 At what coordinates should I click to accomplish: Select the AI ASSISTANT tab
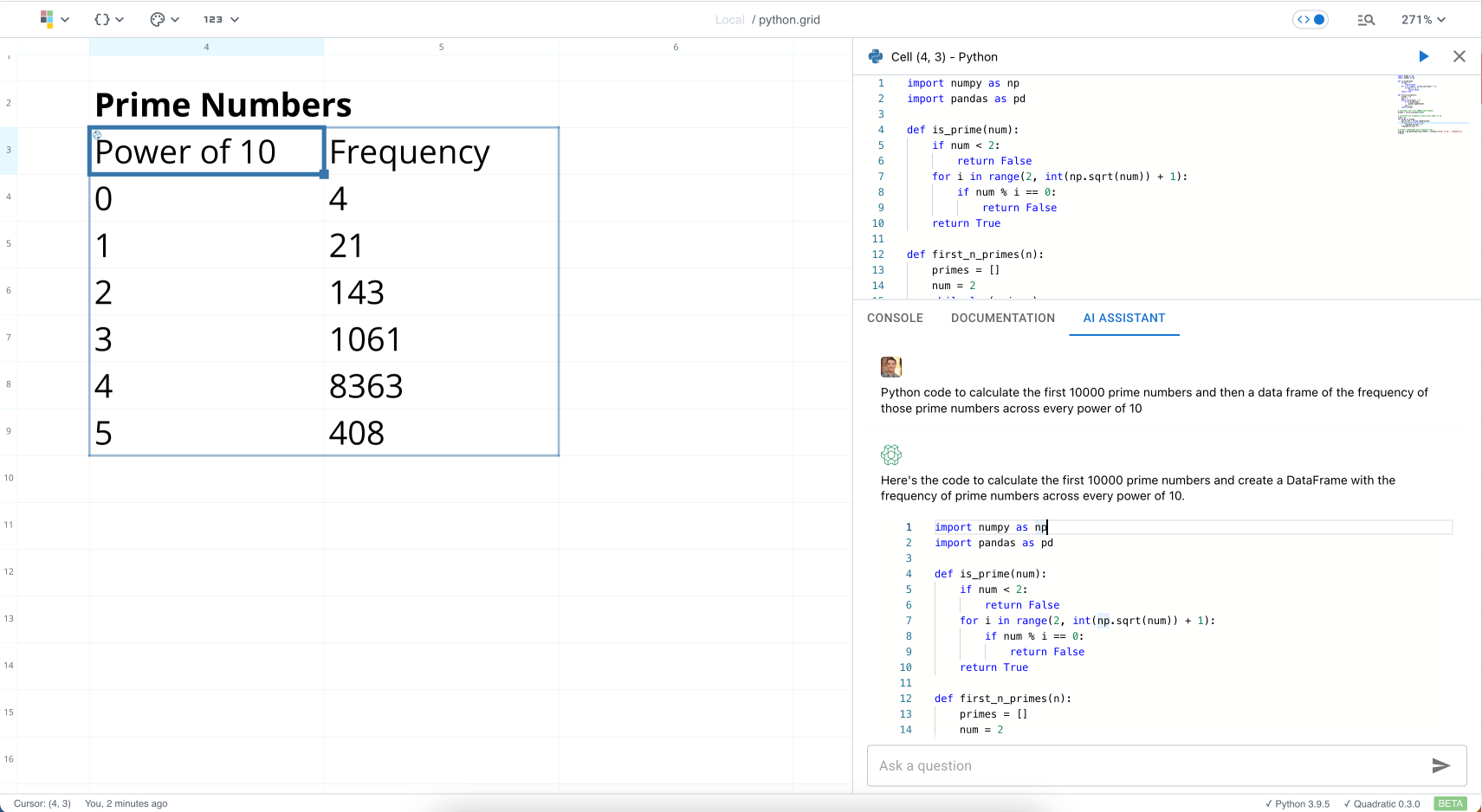(x=1123, y=318)
